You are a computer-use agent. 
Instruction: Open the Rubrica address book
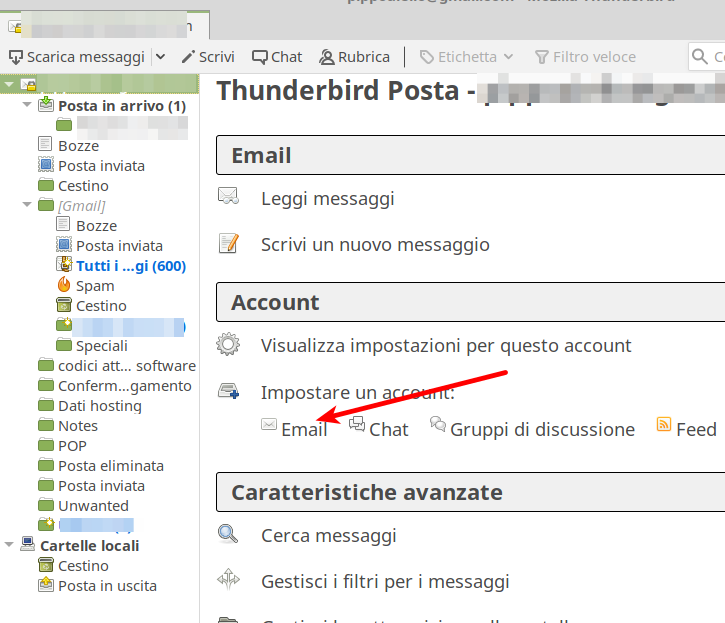[x=355, y=57]
